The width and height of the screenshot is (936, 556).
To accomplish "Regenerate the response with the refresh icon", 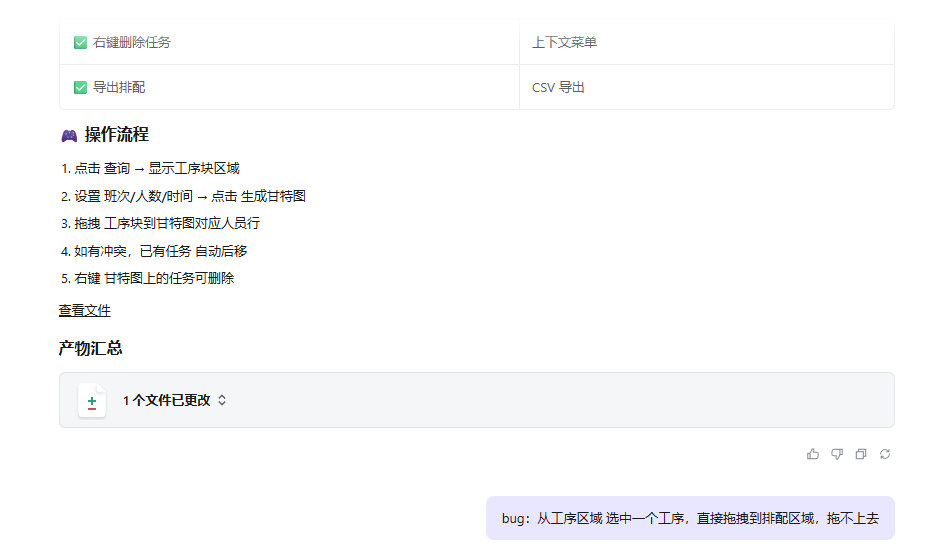I will click(885, 454).
